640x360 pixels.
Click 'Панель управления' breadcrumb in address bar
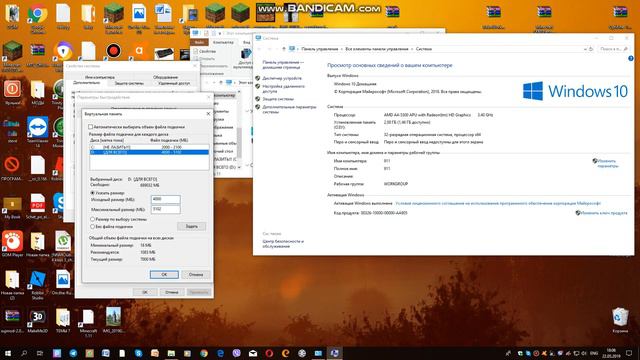coord(320,49)
